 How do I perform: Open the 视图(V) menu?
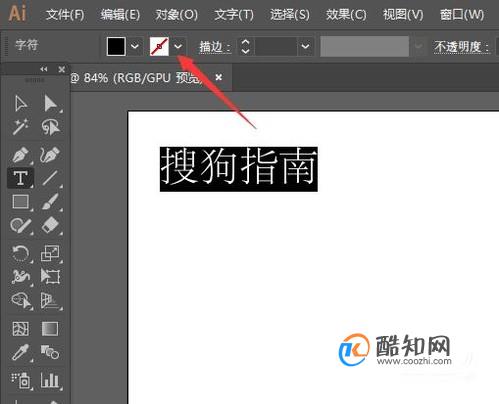point(403,15)
